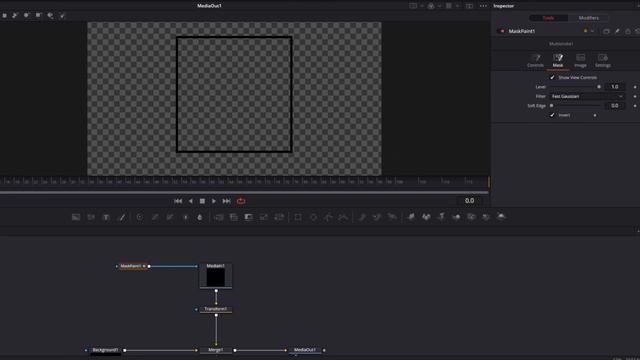Play the composition in reverse
The image size is (640, 360).
click(191, 201)
